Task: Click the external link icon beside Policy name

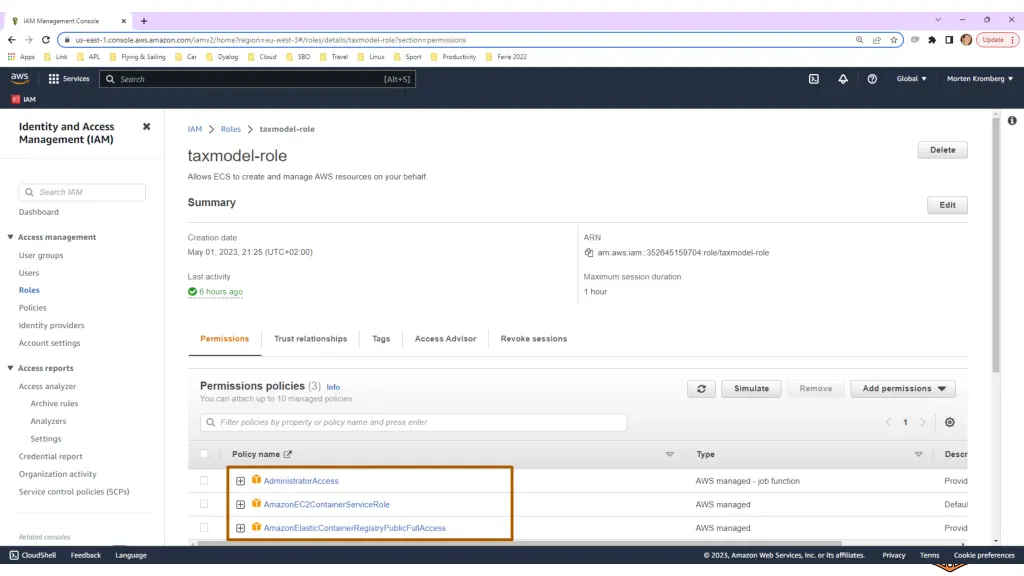Action: (287, 455)
